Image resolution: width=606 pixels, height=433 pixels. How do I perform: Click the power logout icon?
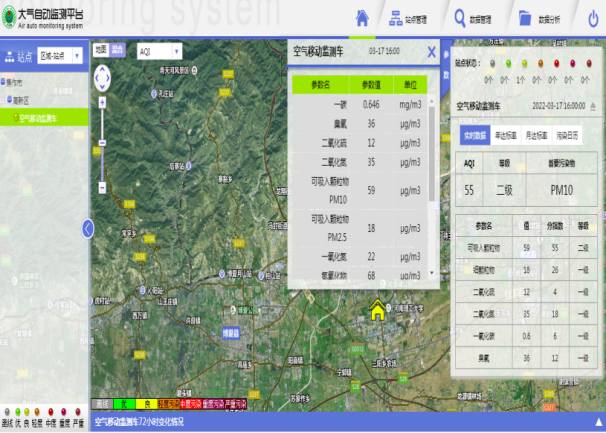[589, 18]
